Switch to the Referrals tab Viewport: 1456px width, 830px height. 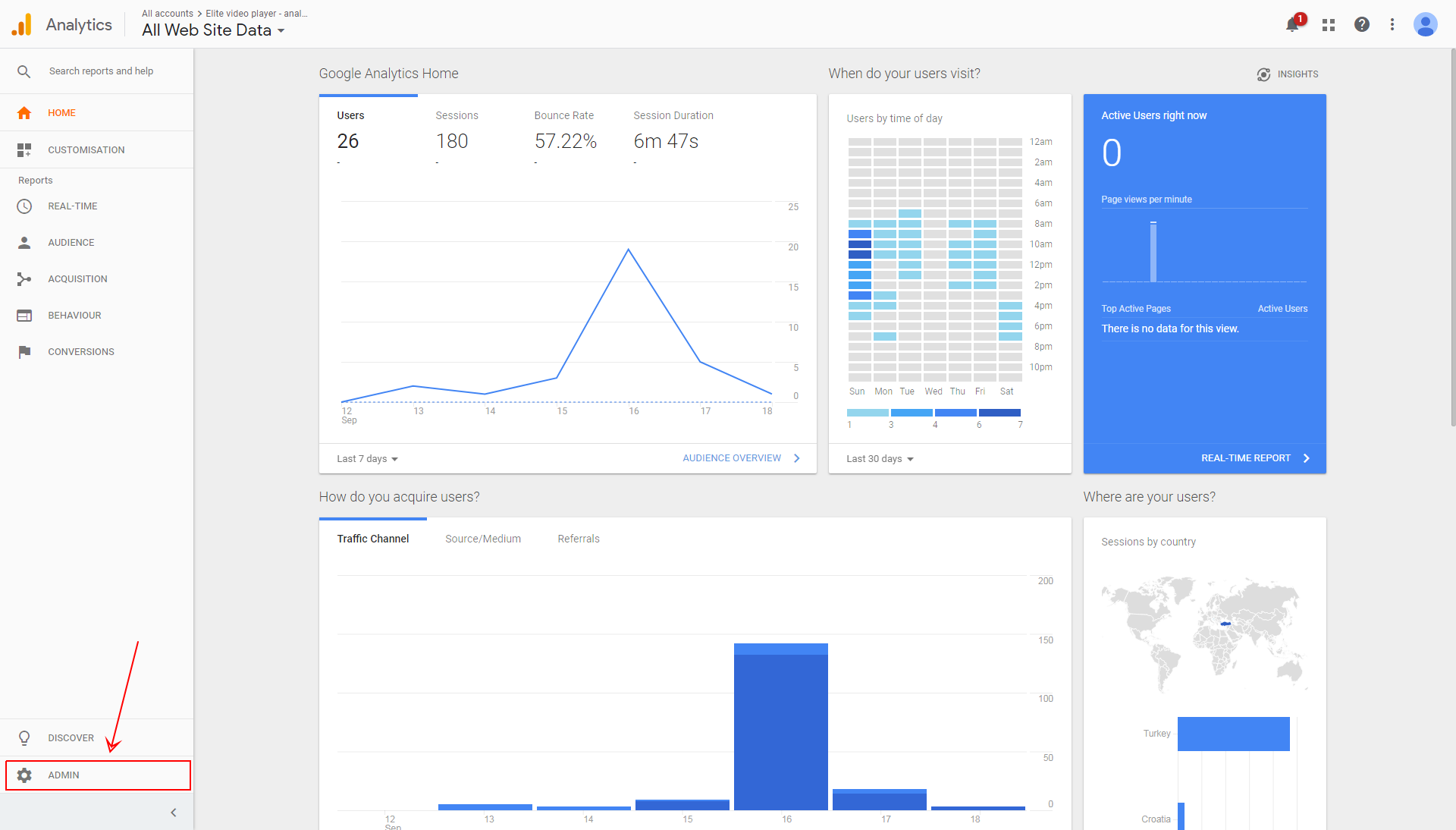coord(579,539)
